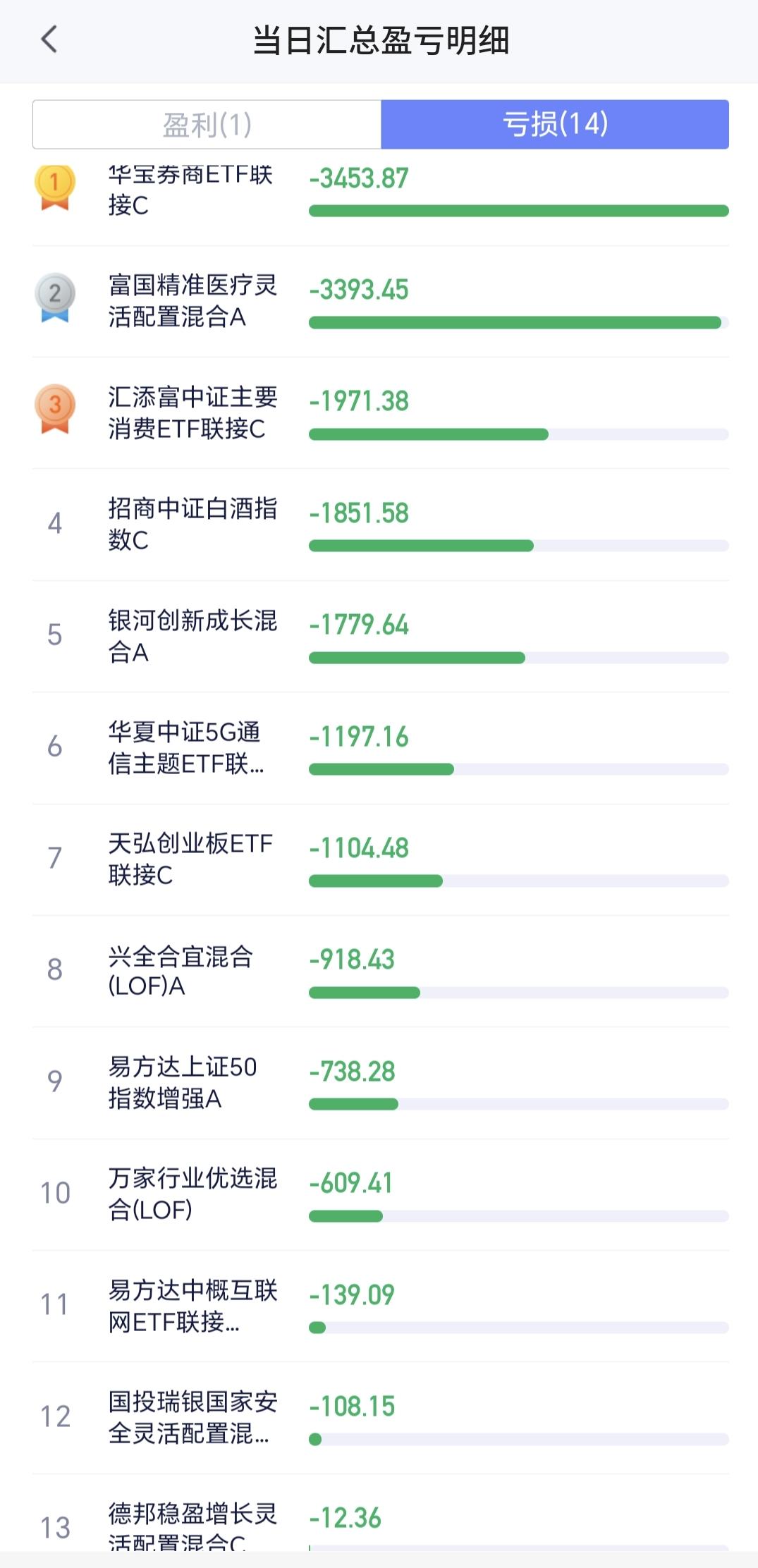The image size is (758, 1568).
Task: Tap the 华夏中证5G通信主题ETF fund name
Action: point(185,747)
